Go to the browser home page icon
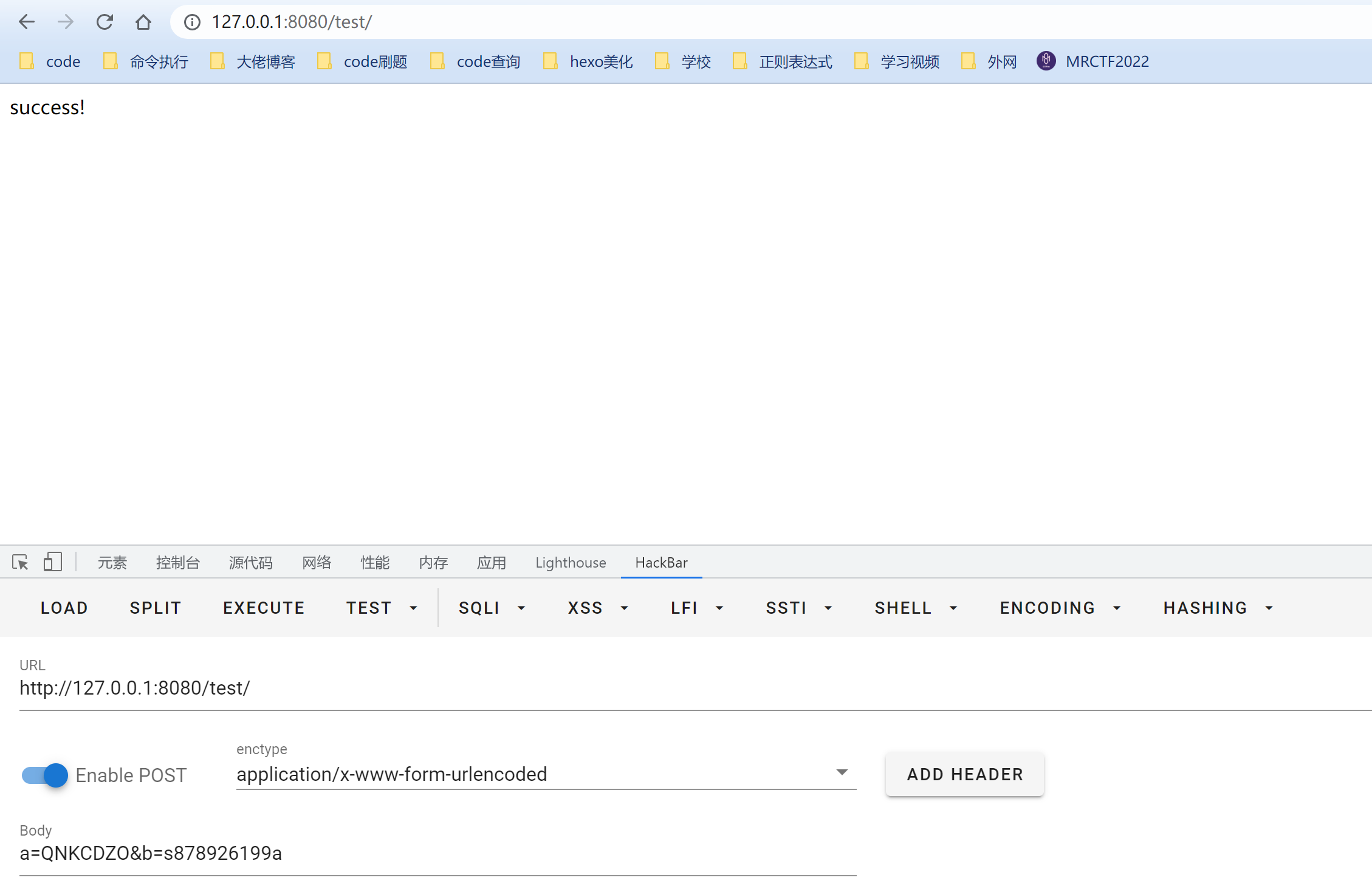The width and height of the screenshot is (1372, 886). coord(143,22)
